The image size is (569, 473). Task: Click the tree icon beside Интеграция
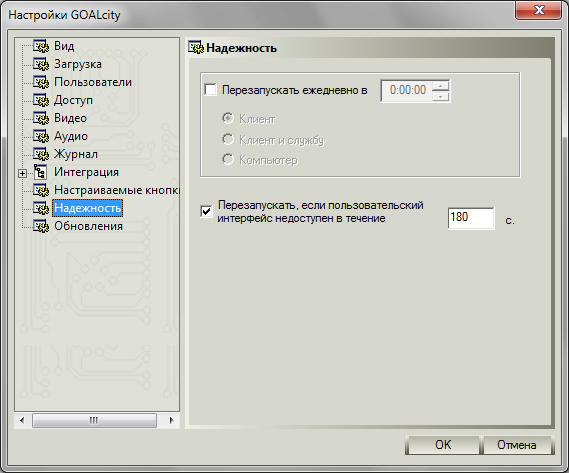coord(40,172)
